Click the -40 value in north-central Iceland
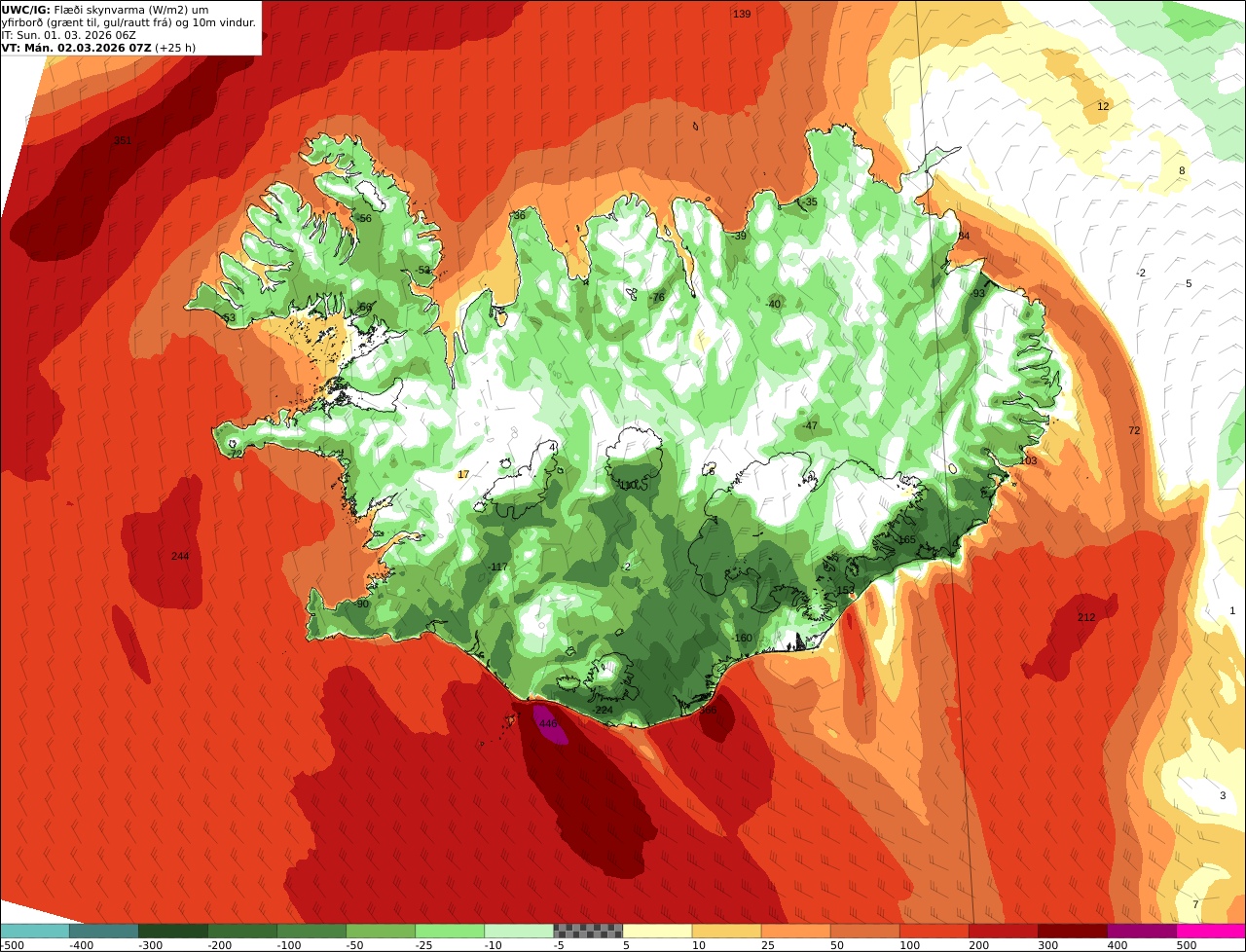The image size is (1246, 952). pos(773,304)
